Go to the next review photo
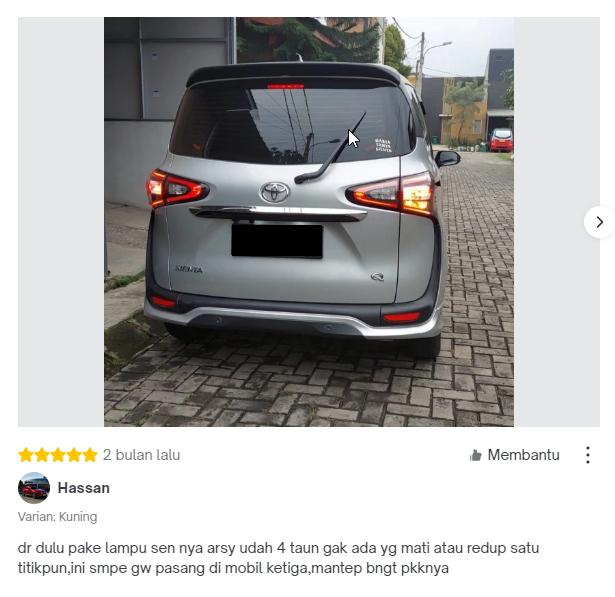615x597 pixels. [x=599, y=222]
